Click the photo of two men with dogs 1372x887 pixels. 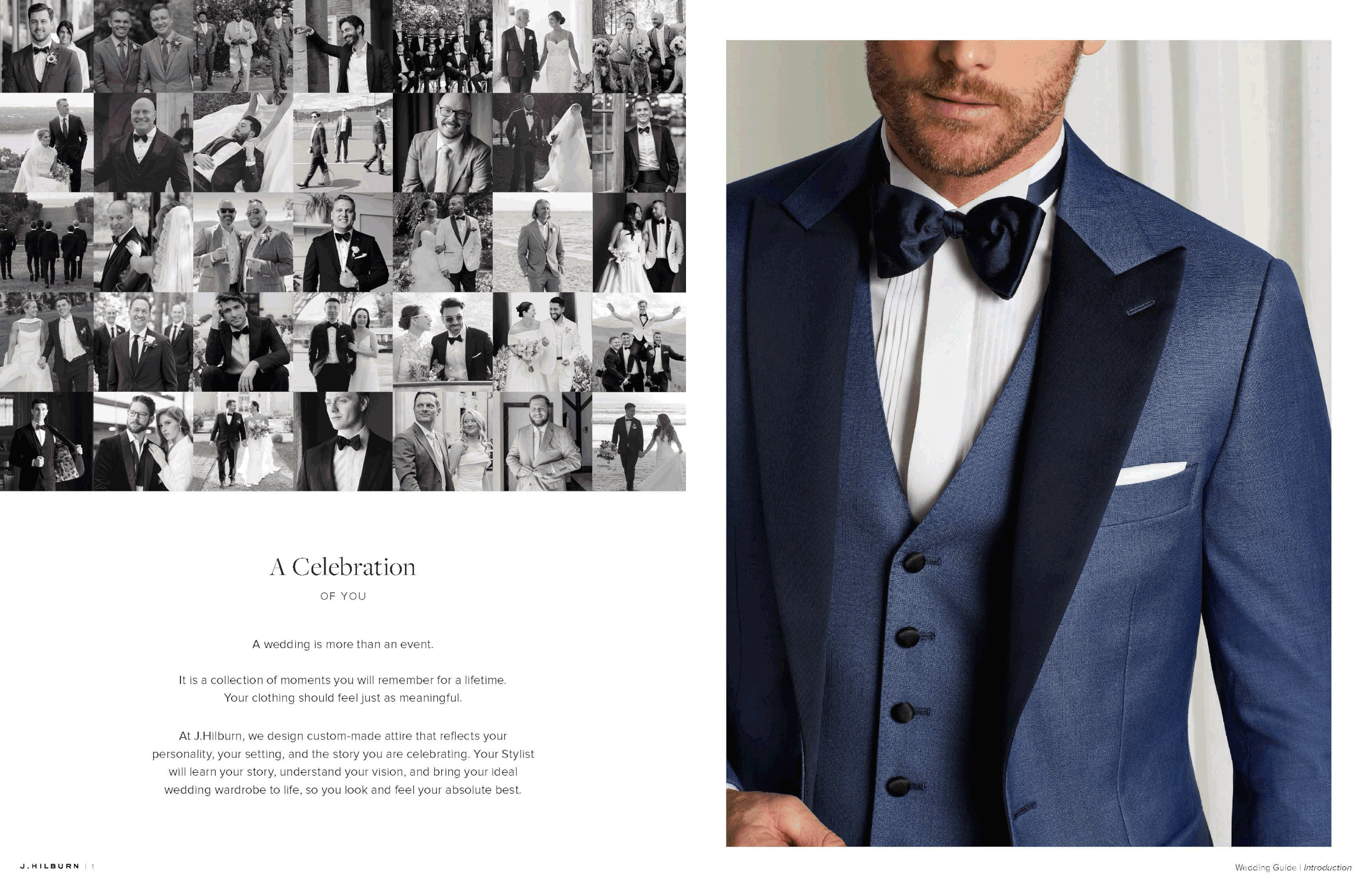[638, 46]
